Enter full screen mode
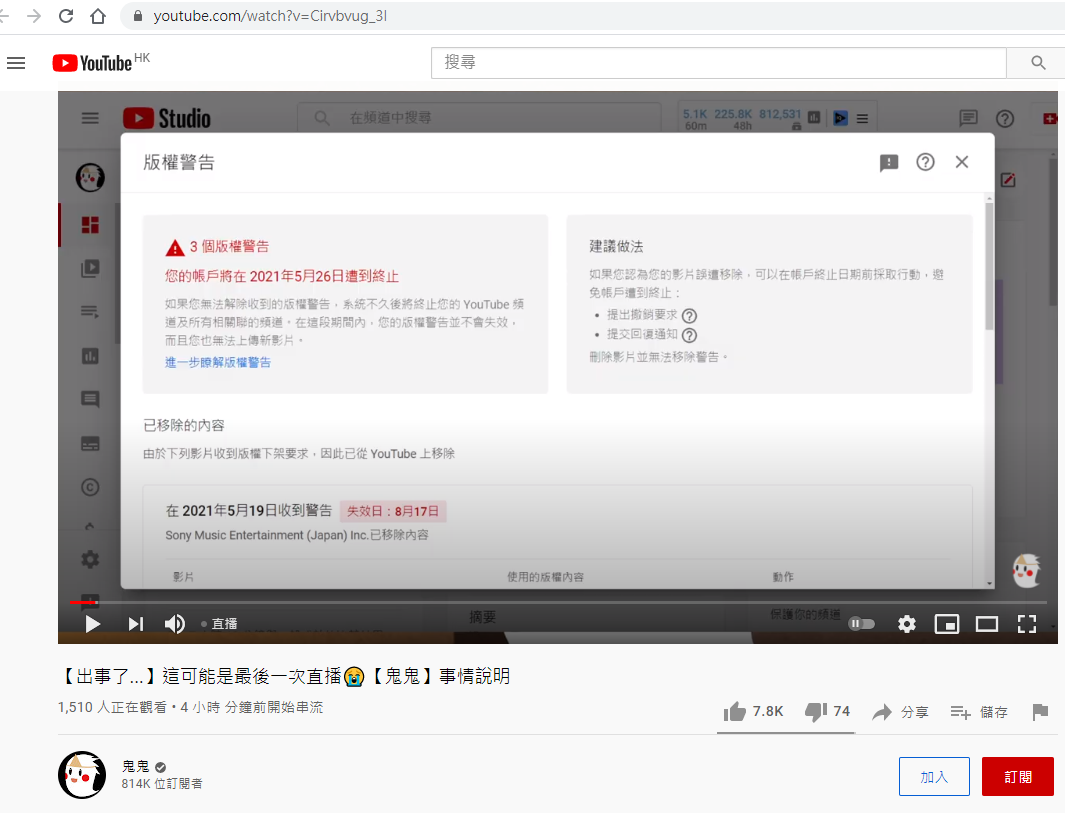This screenshot has width=1065, height=813. point(1027,624)
